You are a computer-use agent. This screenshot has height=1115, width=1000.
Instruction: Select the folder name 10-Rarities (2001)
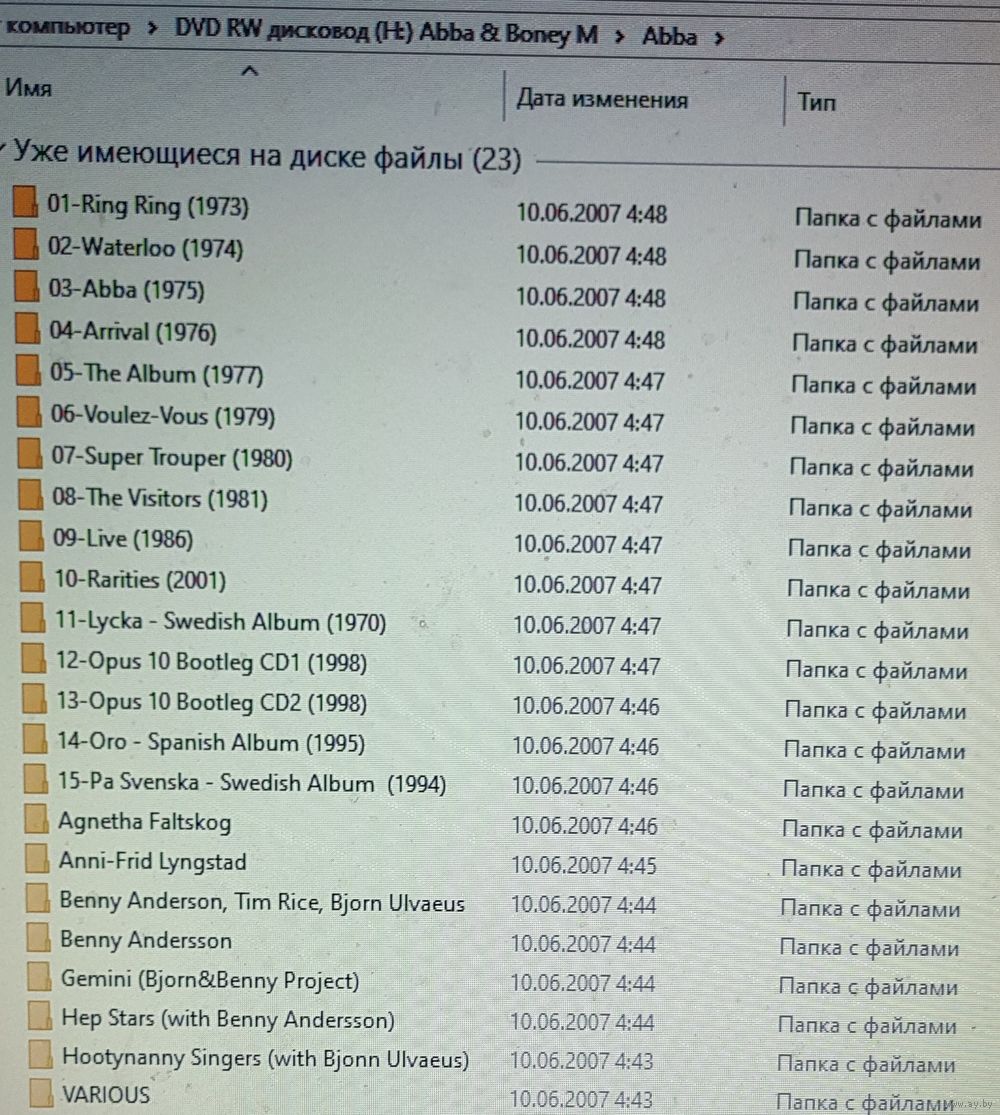[140, 580]
